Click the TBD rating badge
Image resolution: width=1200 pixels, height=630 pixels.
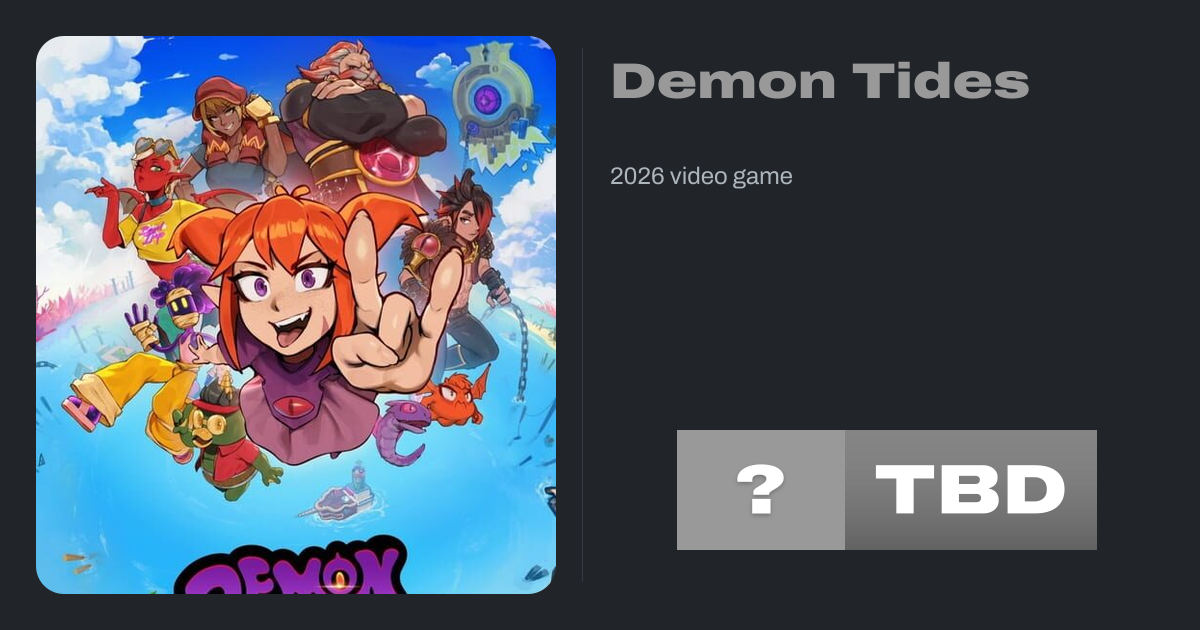[x=971, y=490]
